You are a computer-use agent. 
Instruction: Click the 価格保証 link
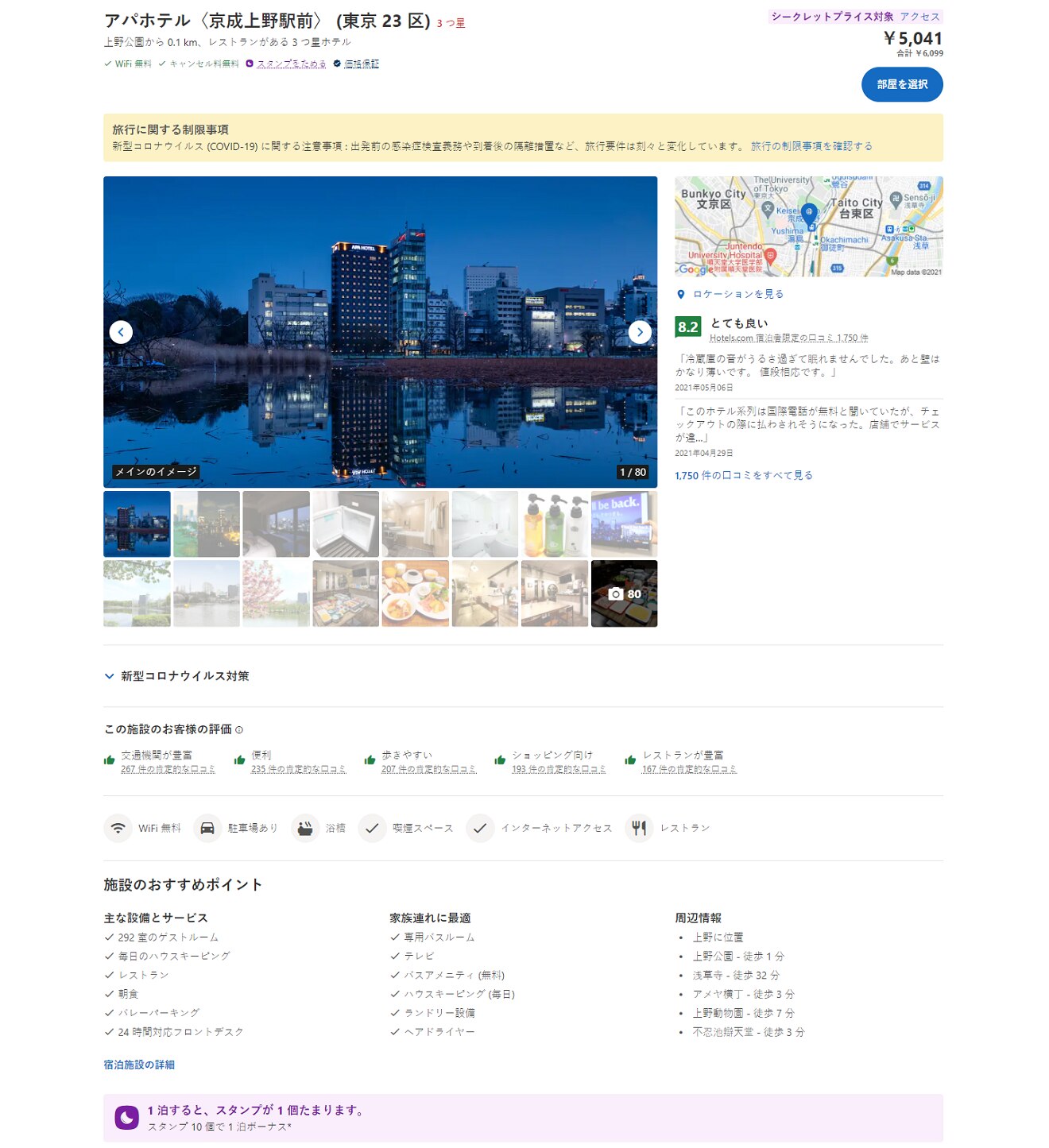pyautogui.click(x=362, y=64)
